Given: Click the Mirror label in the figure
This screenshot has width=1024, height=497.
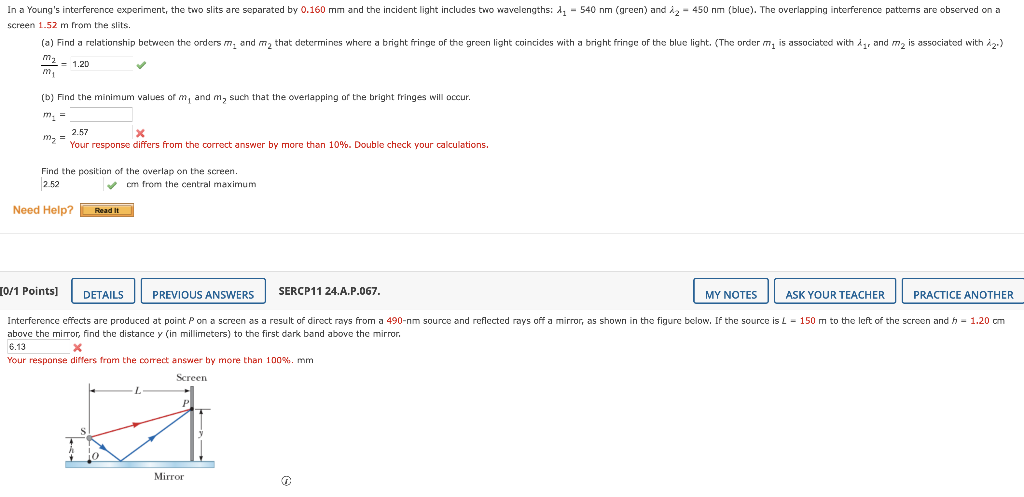Looking at the screenshot, I should (168, 477).
